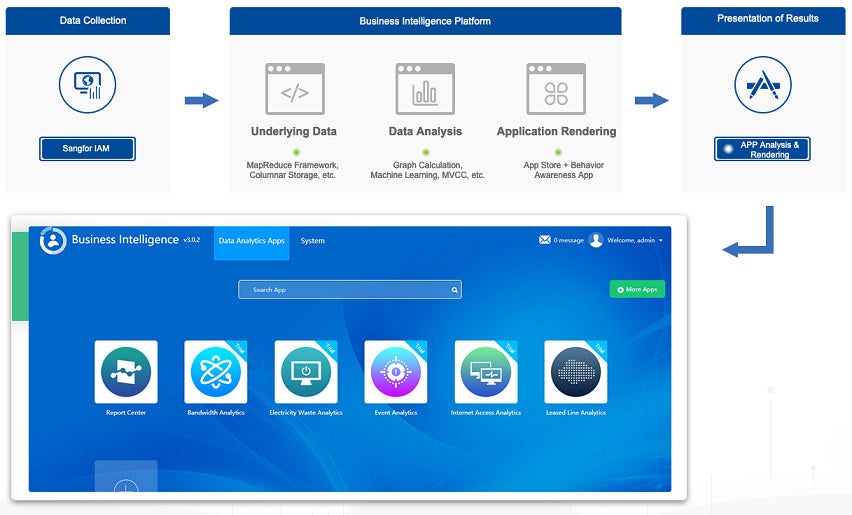
Task: Open the Report Center app icon
Action: [126, 372]
